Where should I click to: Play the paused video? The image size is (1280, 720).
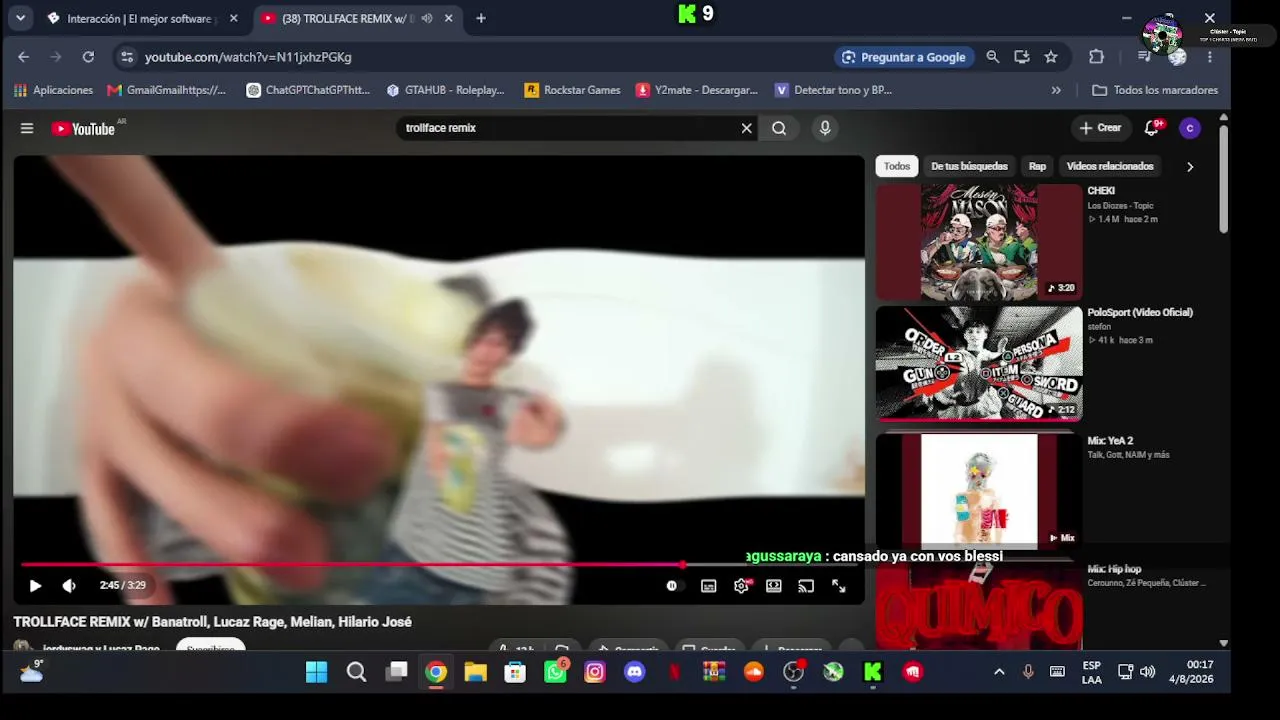tap(35, 586)
